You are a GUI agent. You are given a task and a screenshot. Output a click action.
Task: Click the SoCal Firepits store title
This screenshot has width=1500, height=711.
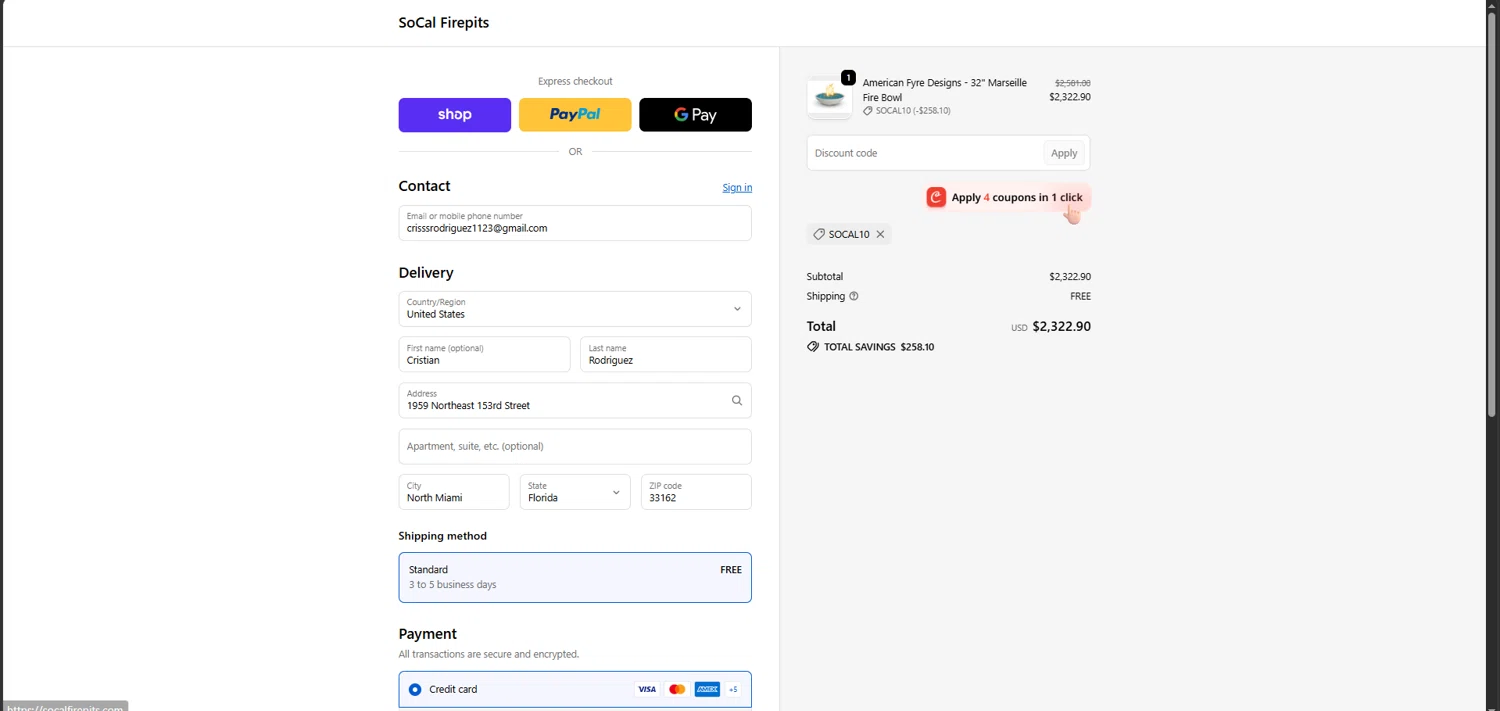pos(444,23)
